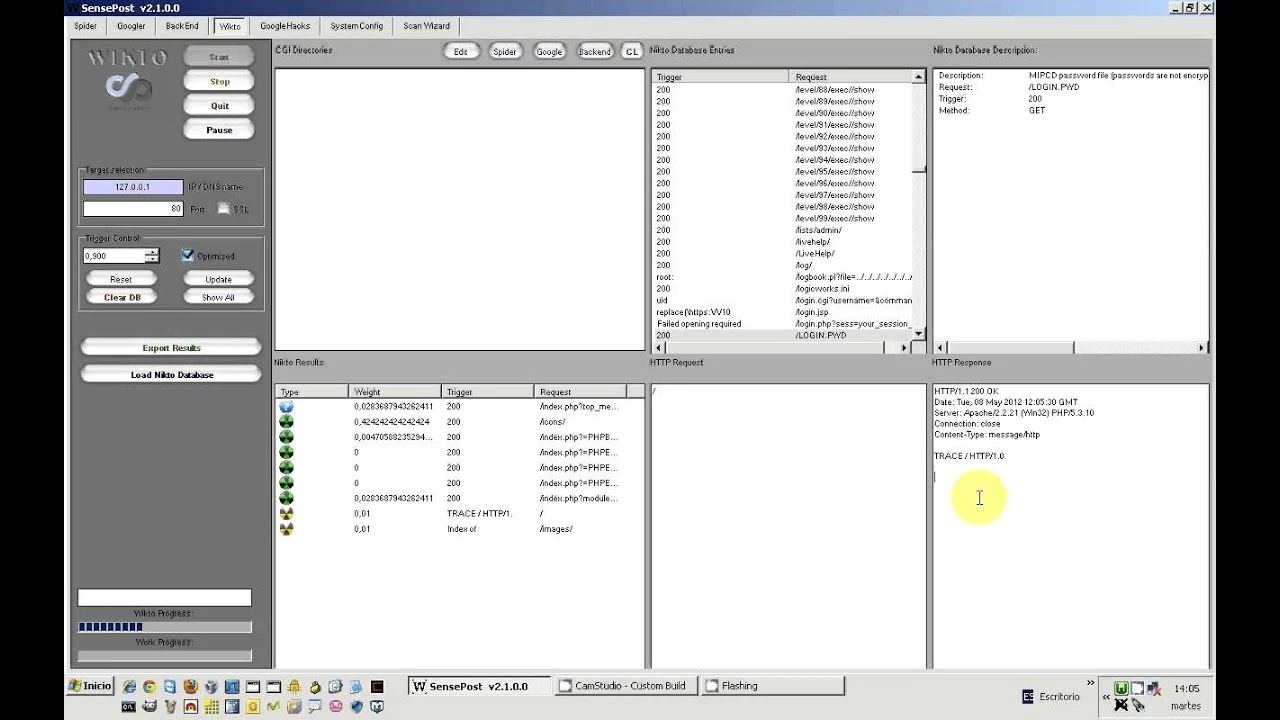Uncheck the Optimized checkbox
Viewport: 1280px width, 720px height.
[x=187, y=255]
